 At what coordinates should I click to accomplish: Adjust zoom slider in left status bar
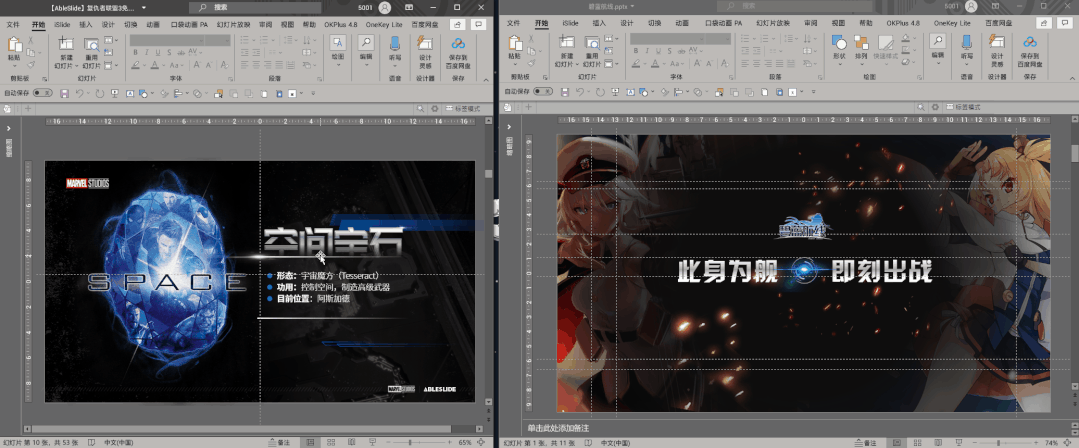click(x=410, y=442)
